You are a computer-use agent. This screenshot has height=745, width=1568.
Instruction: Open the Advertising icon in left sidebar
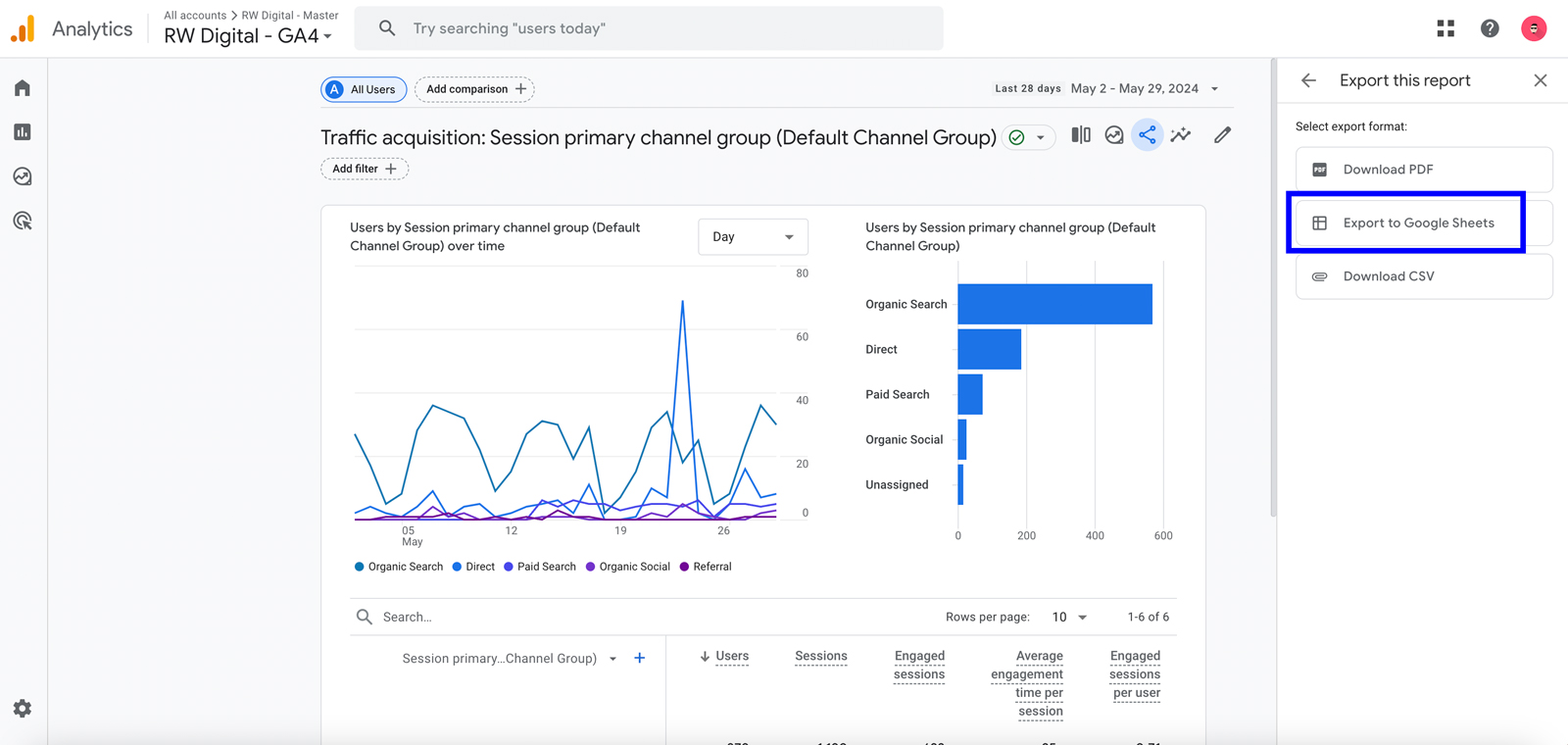point(23,221)
